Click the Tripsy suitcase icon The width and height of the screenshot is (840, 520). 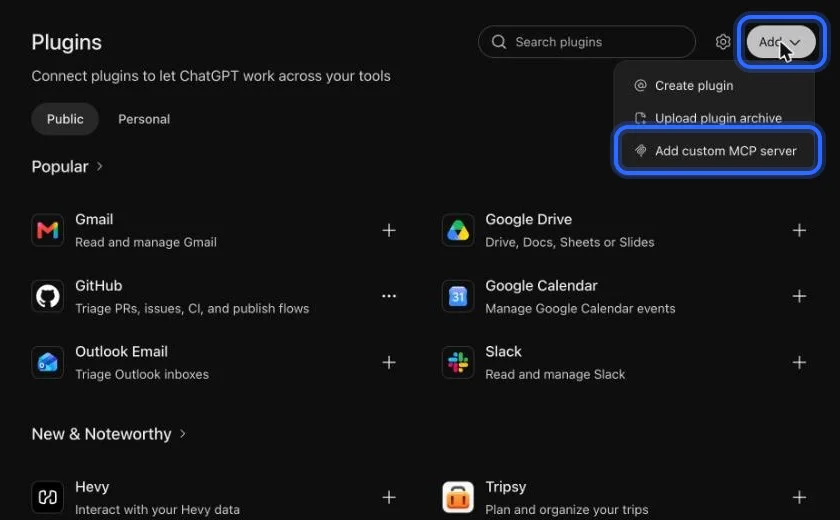(458, 498)
